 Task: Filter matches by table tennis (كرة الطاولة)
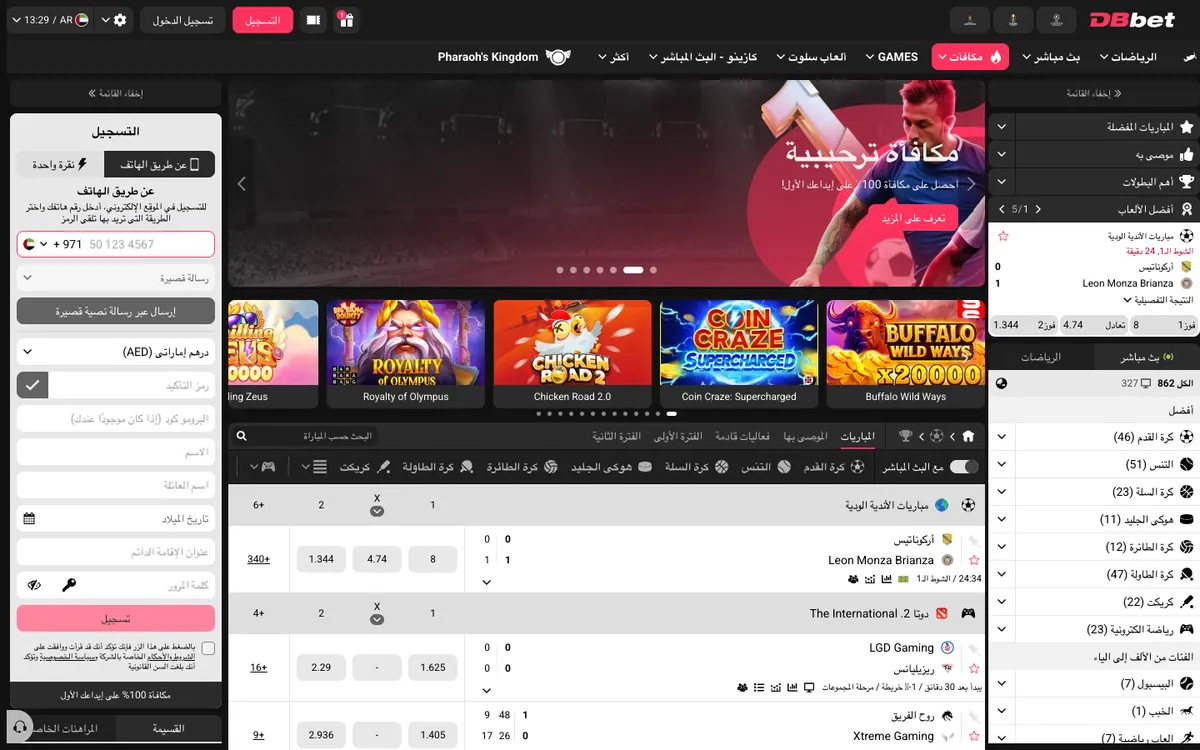coord(437,467)
